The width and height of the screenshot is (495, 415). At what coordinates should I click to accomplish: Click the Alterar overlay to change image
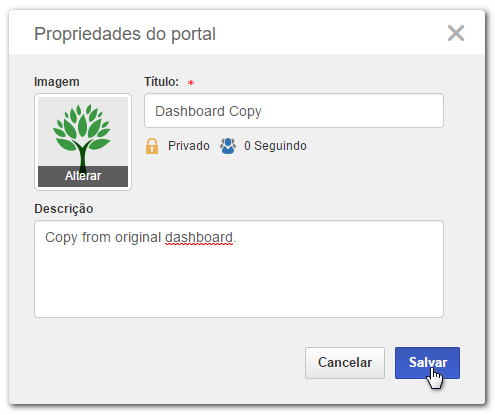[x=83, y=176]
